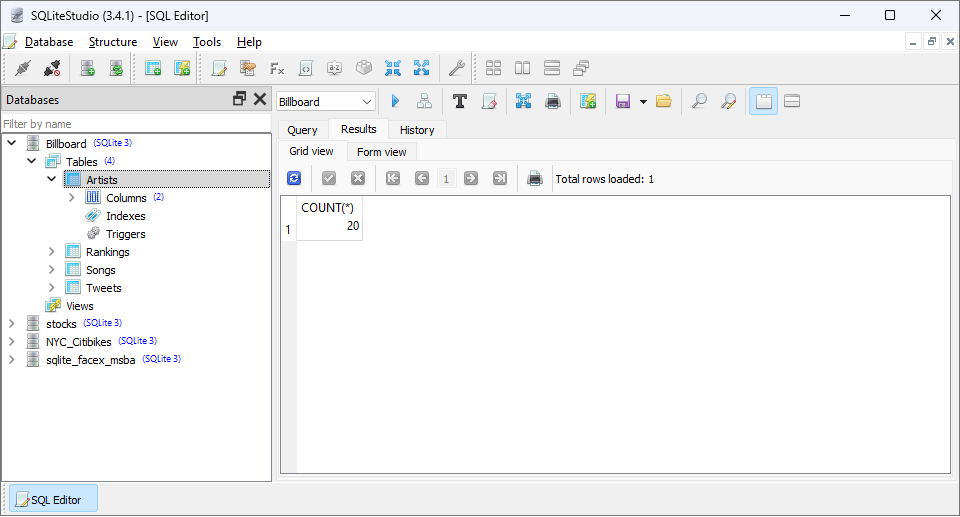Save SQL to file floppy icon
960x517 pixels.
[x=623, y=101]
